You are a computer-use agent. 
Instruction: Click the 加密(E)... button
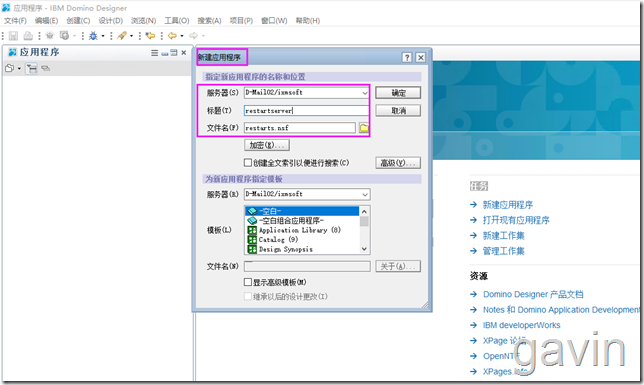pyautogui.click(x=267, y=145)
